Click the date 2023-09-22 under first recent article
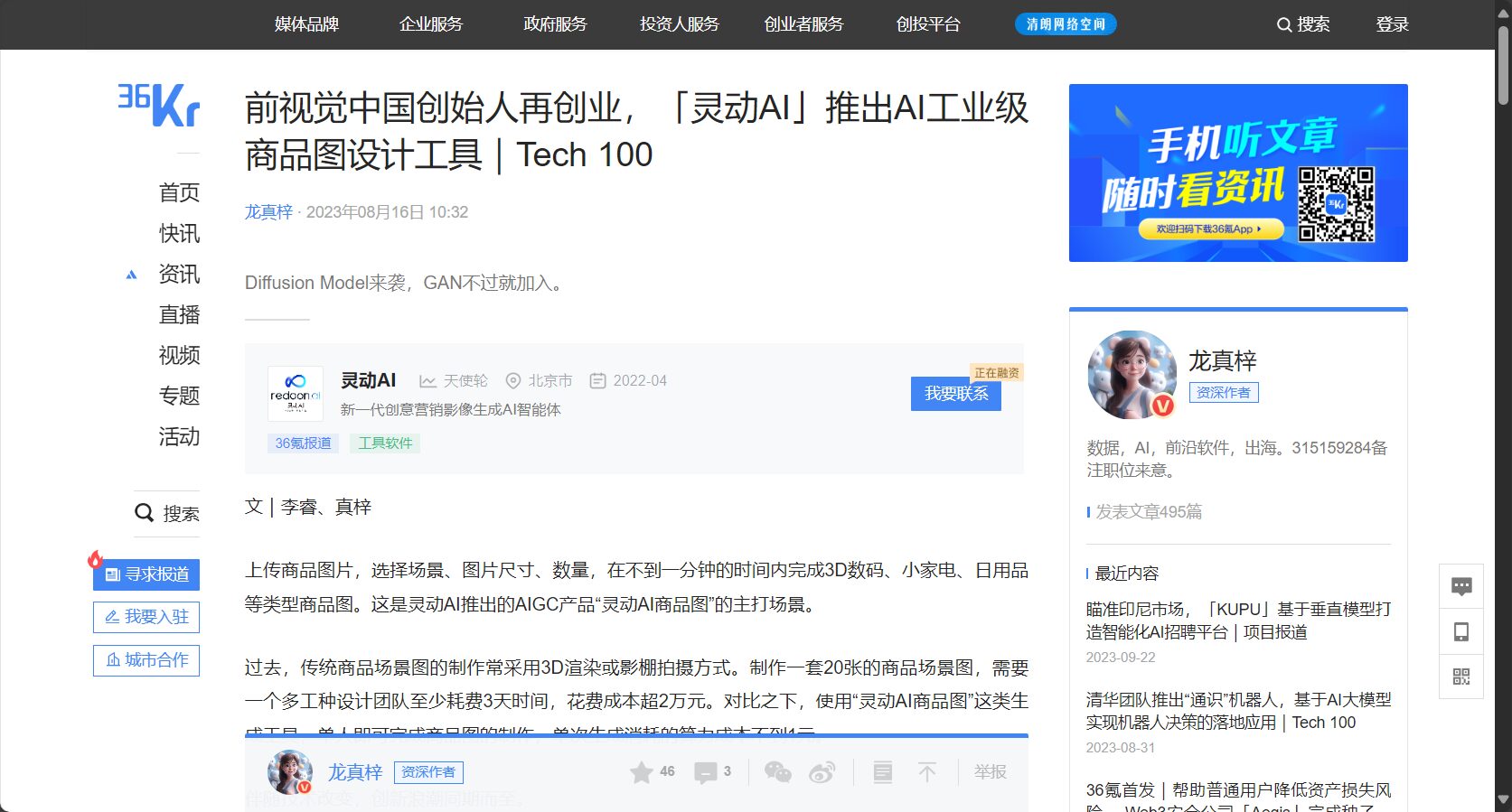Image resolution: width=1512 pixels, height=812 pixels. click(x=1121, y=658)
